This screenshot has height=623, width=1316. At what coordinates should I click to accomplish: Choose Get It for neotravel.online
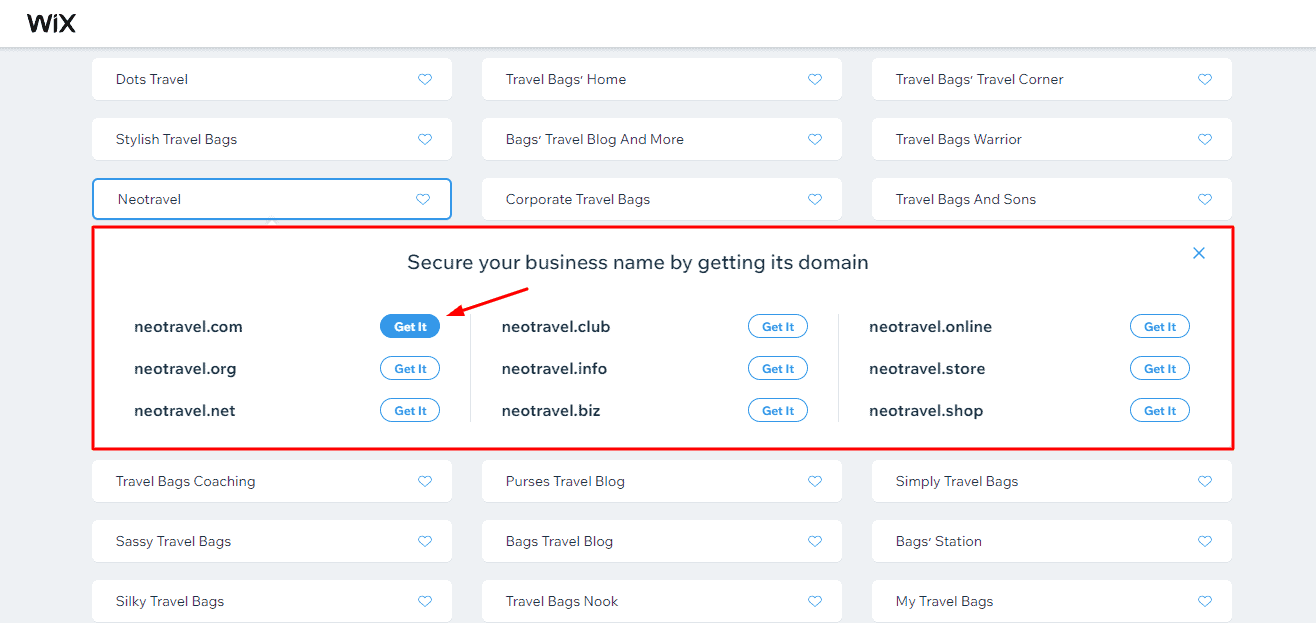tap(1160, 327)
